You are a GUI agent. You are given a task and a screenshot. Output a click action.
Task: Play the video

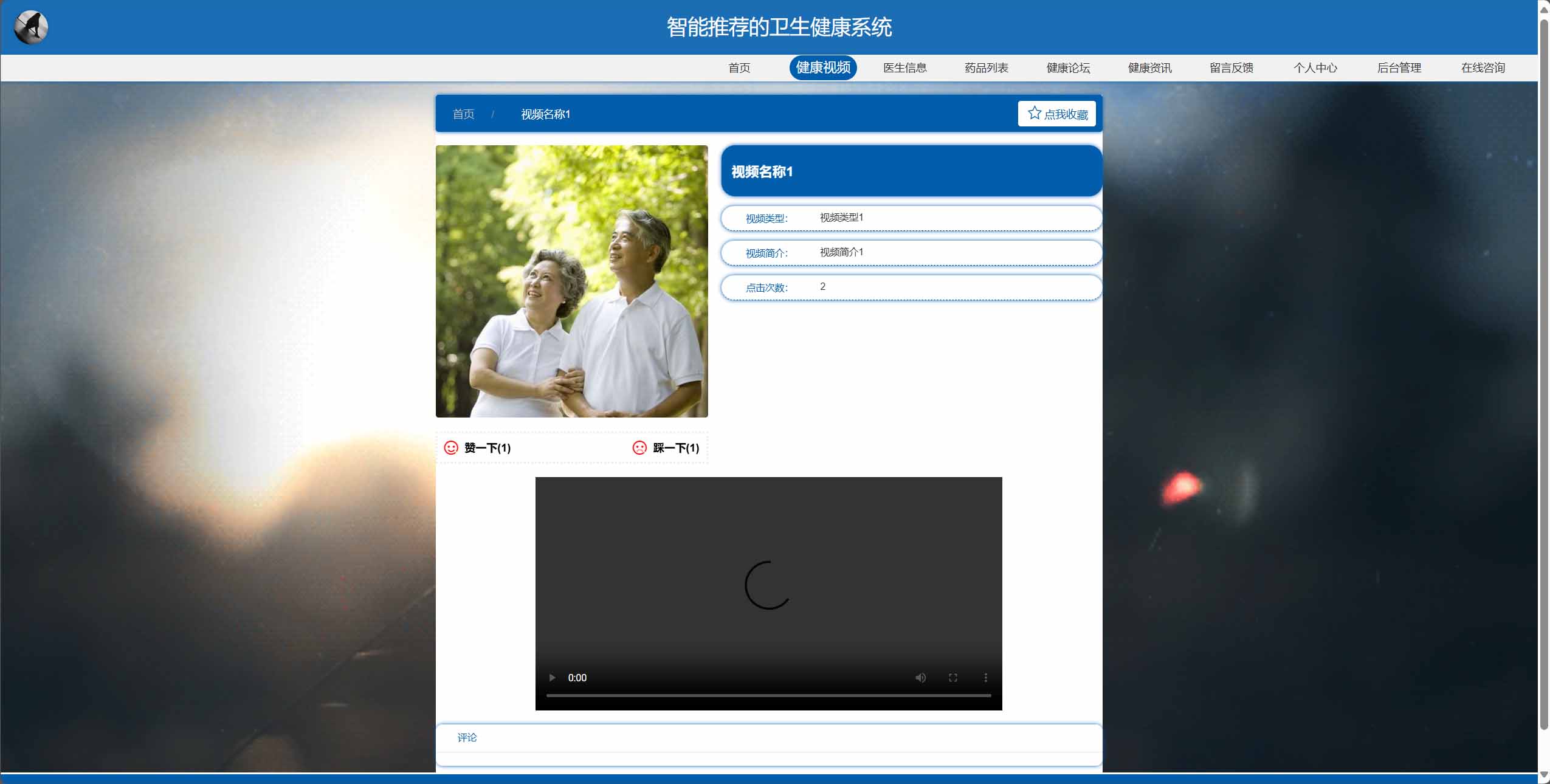click(x=552, y=678)
